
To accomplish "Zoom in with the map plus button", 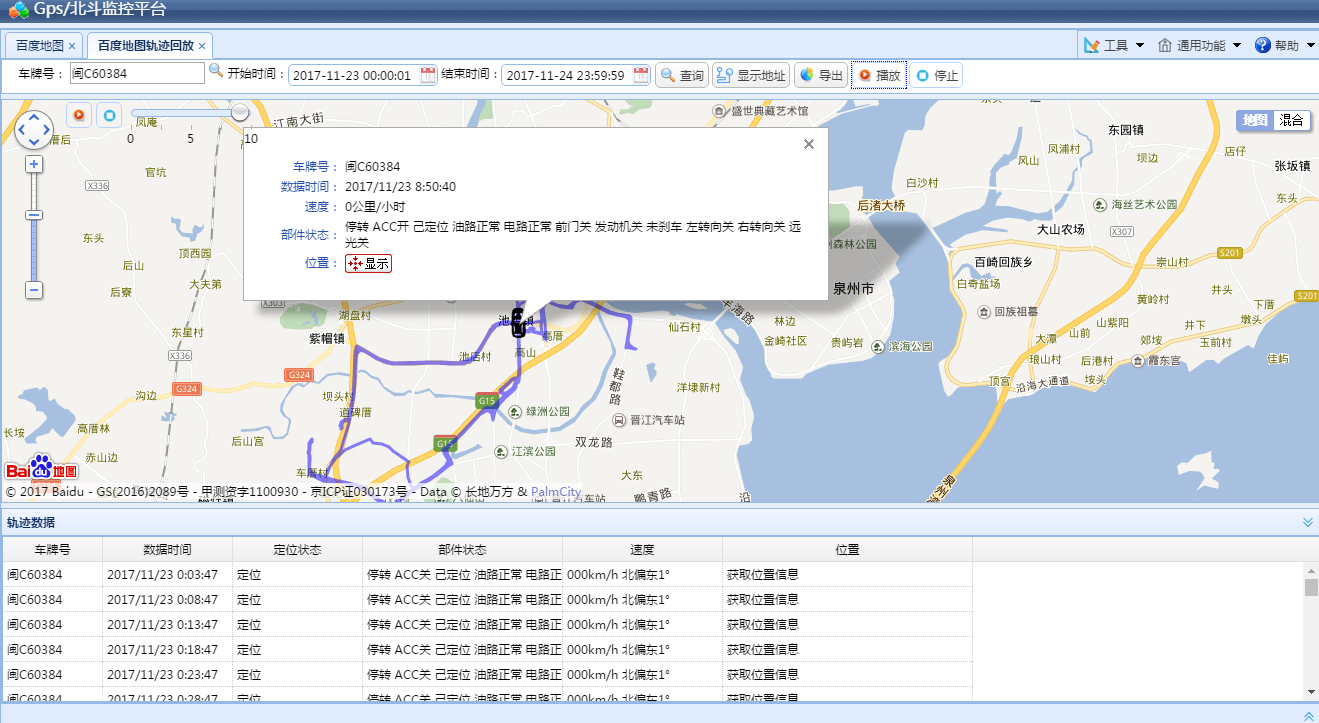I will click(34, 163).
